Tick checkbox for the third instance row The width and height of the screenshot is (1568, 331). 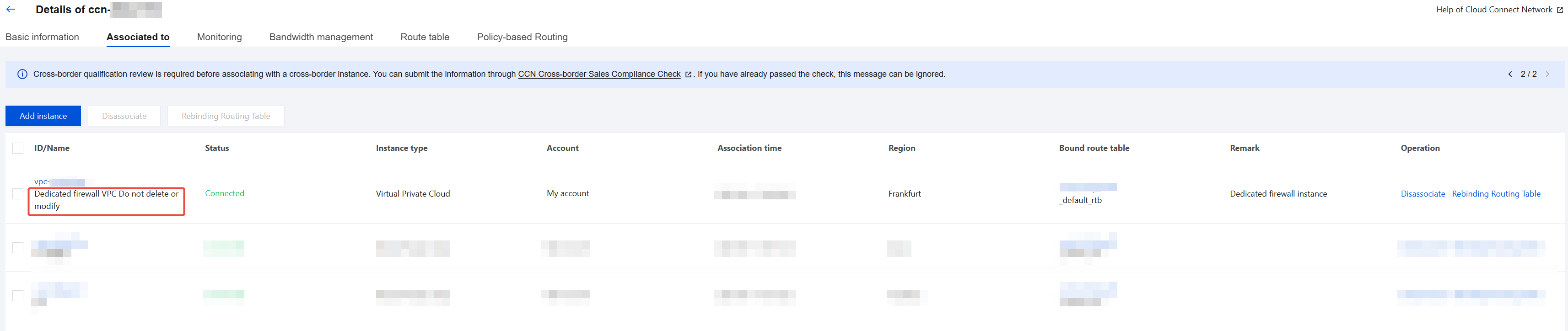point(18,295)
